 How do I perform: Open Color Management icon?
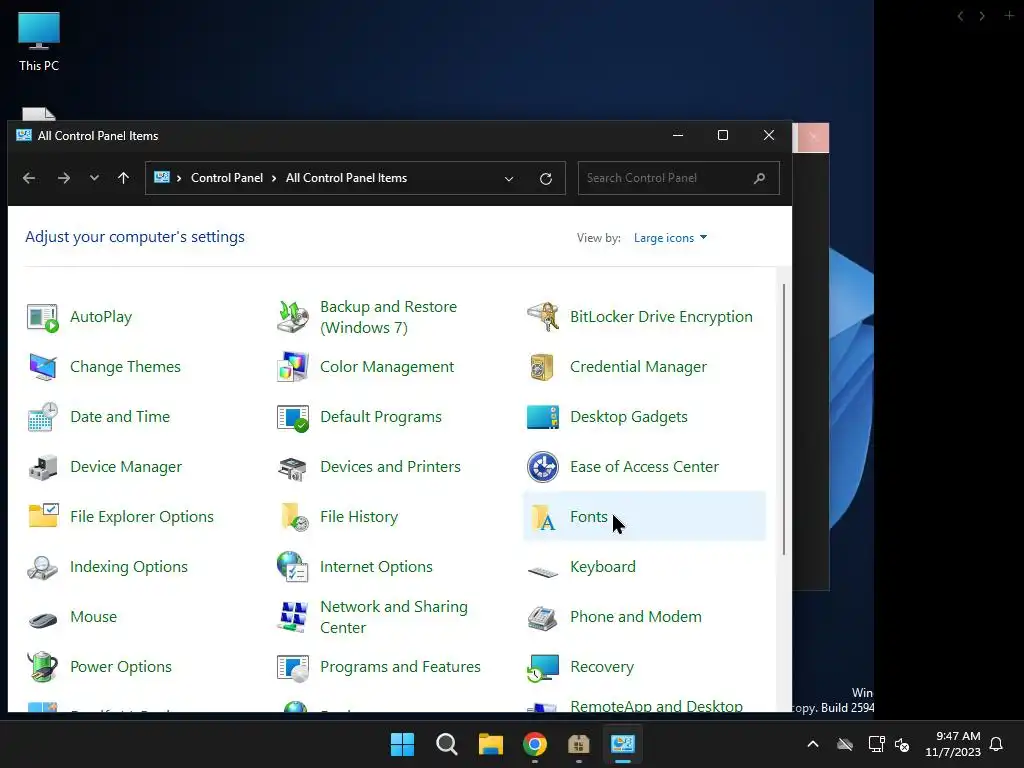(x=293, y=367)
